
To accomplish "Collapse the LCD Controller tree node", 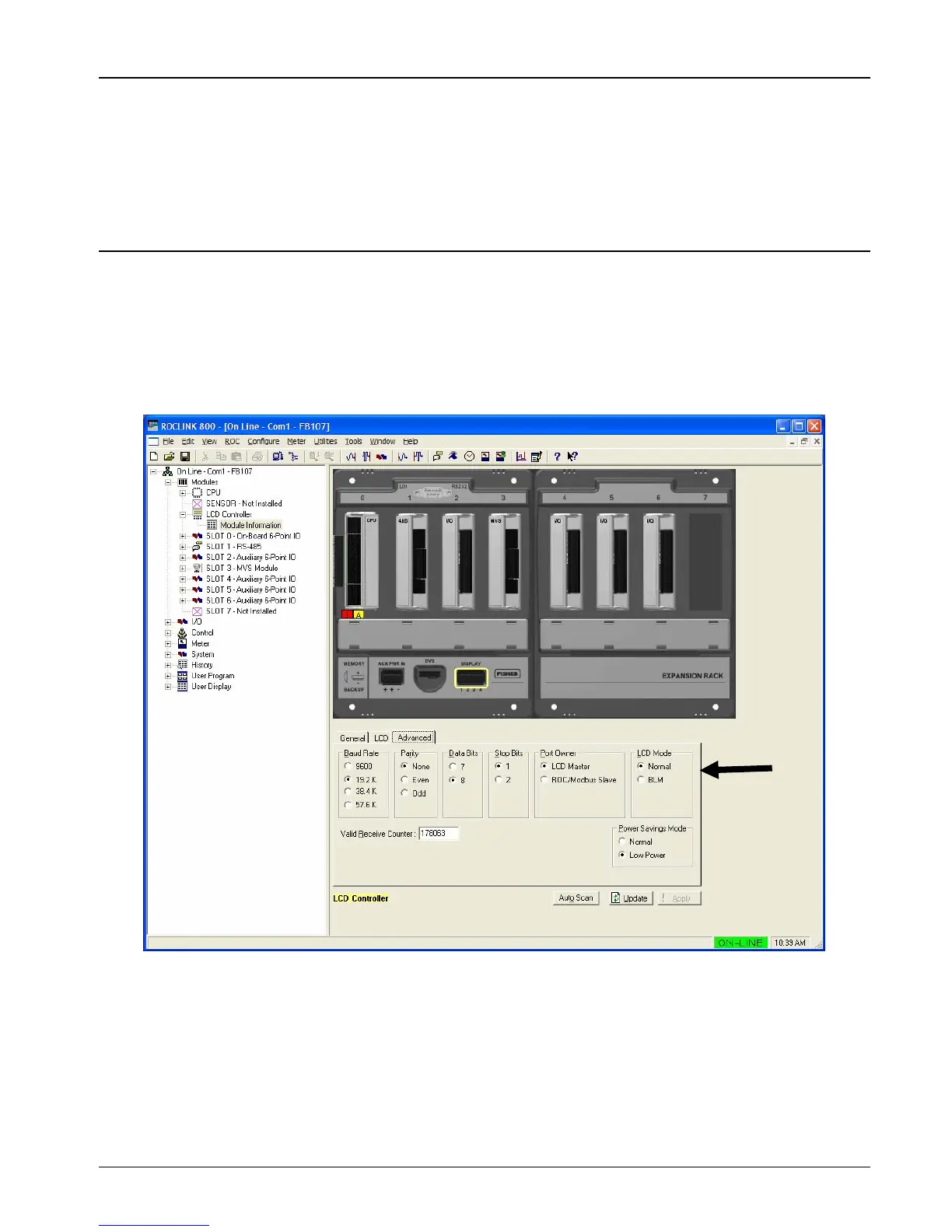I will (x=183, y=515).
